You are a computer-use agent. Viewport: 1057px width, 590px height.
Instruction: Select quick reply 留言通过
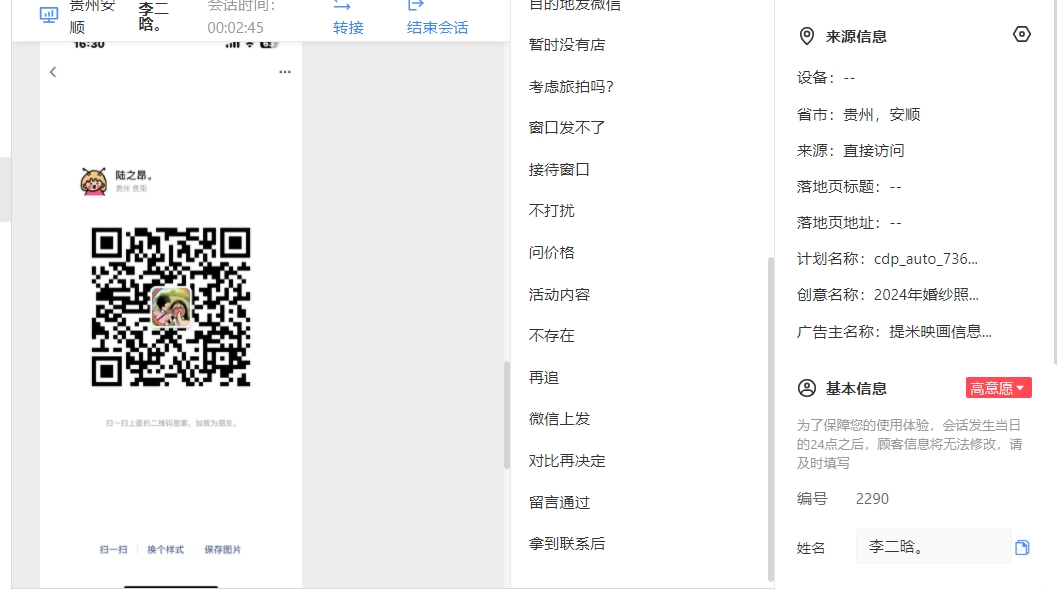tap(560, 503)
